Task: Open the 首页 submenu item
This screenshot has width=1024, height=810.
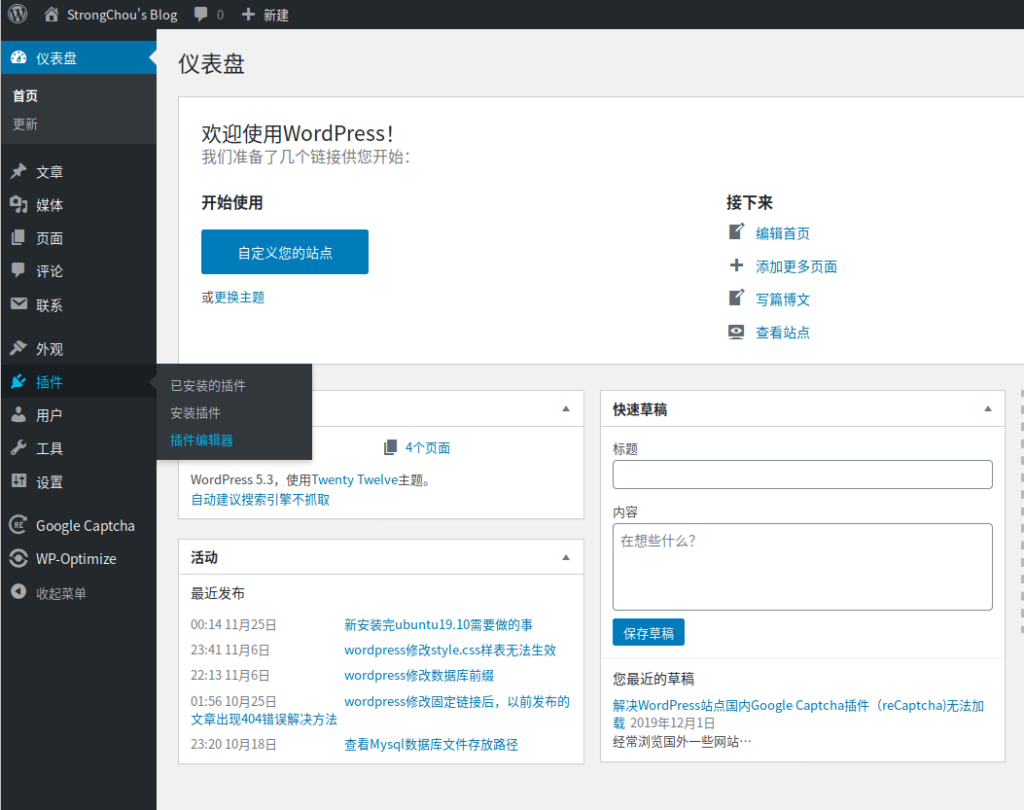Action: coord(25,96)
